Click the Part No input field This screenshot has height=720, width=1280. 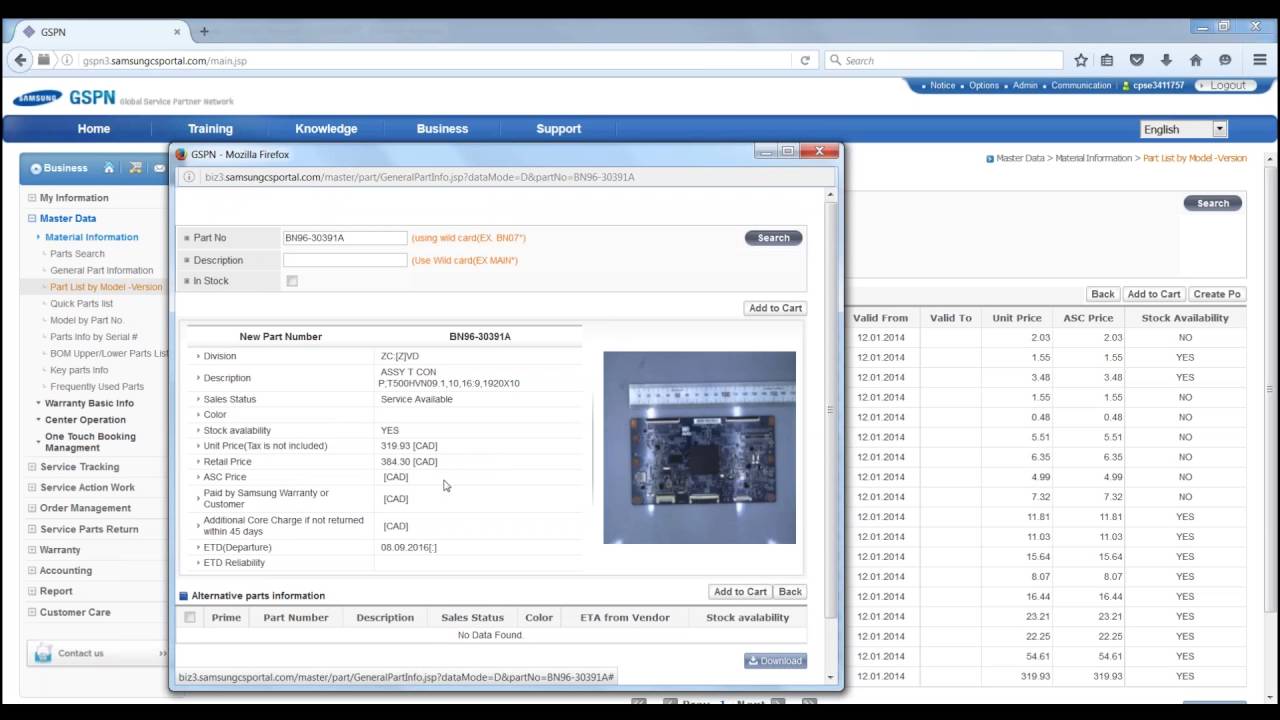pos(345,238)
